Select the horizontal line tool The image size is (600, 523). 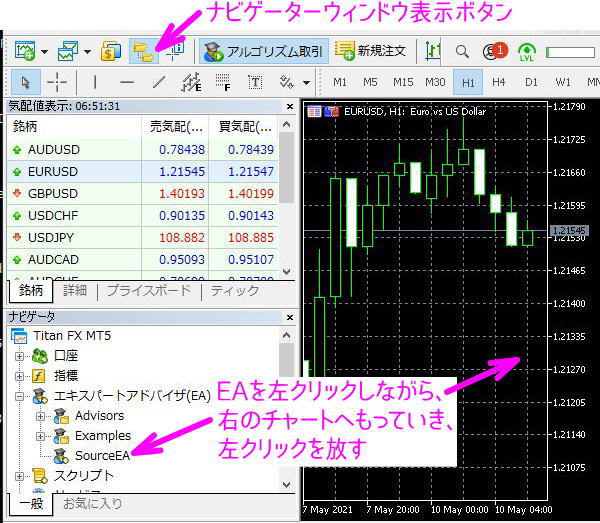[127, 82]
